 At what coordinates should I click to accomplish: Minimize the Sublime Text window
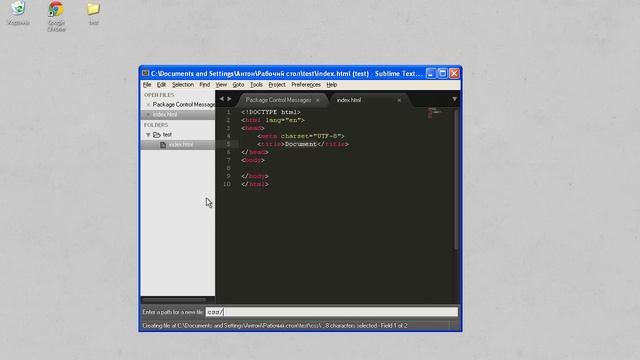(x=431, y=73)
